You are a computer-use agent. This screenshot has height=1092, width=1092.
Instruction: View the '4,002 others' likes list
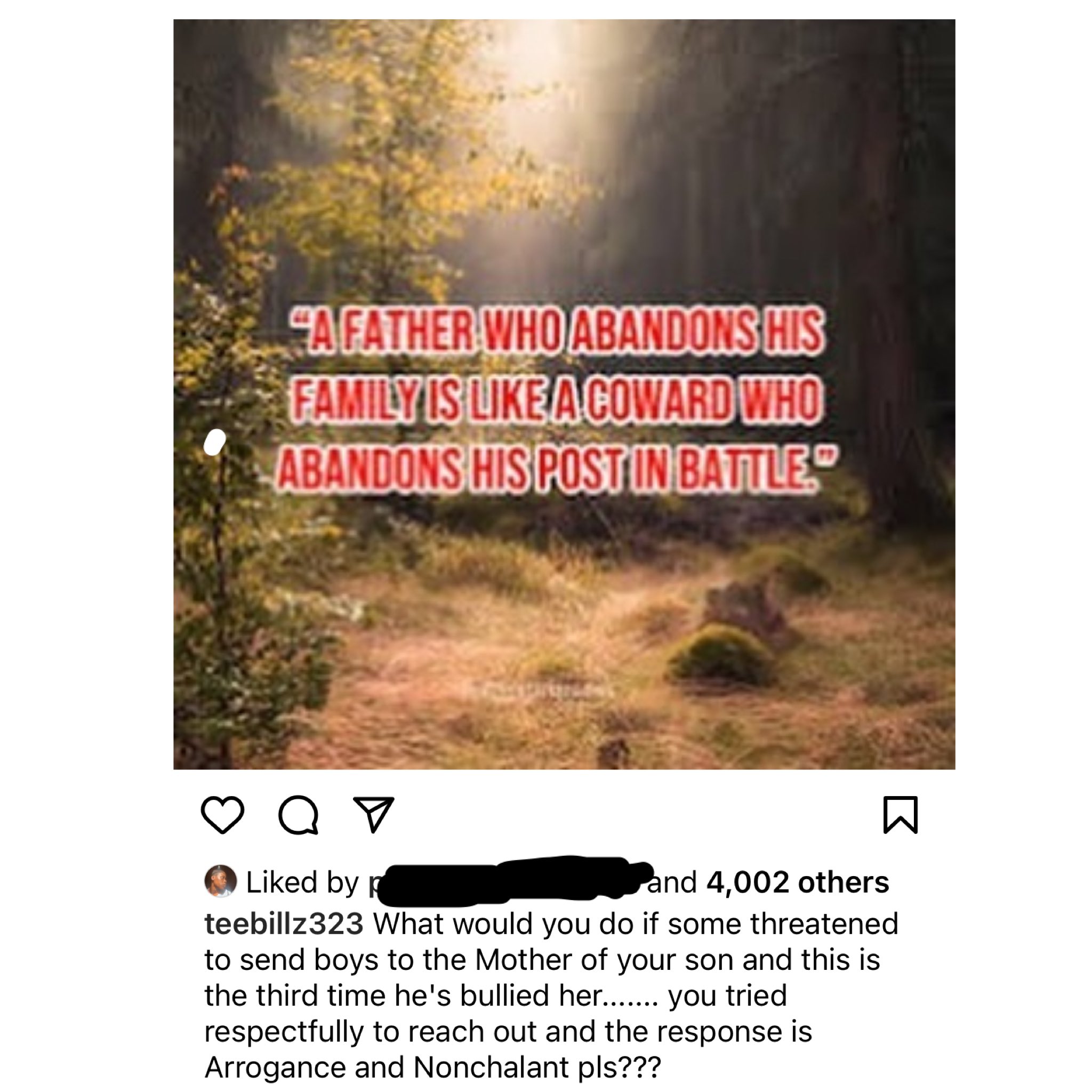click(798, 882)
